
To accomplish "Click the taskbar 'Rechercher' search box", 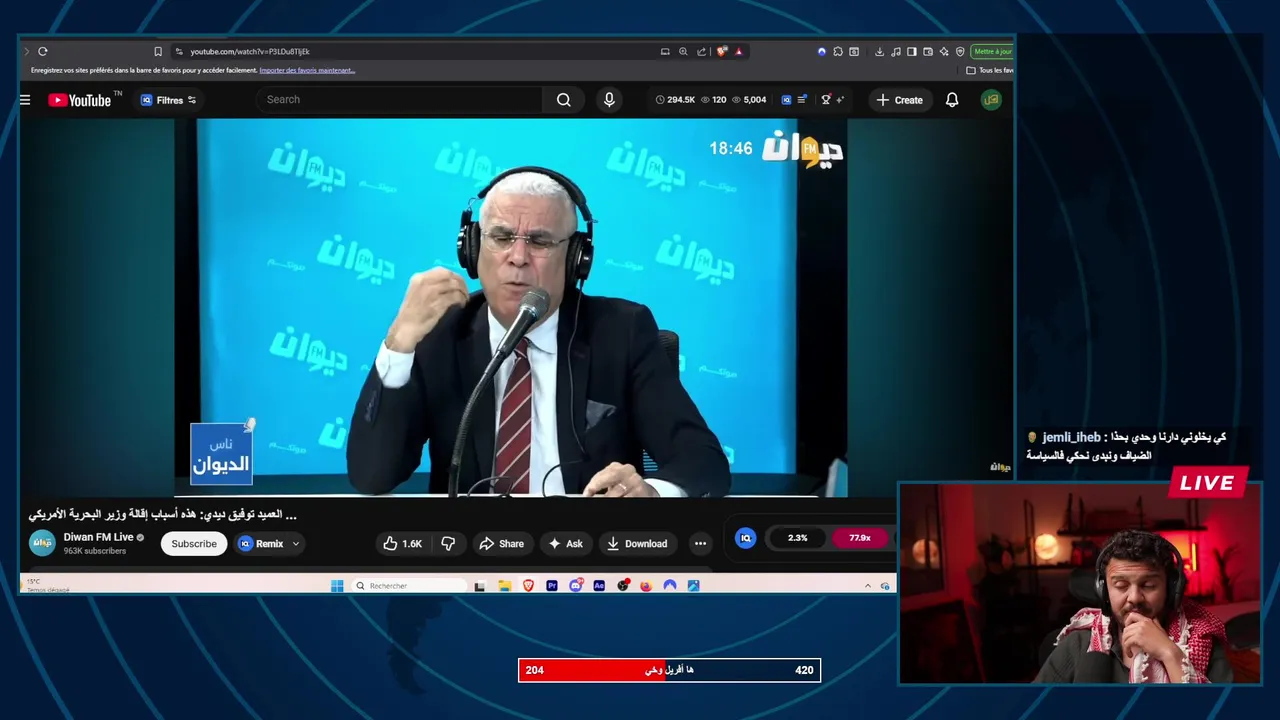I will pos(410,586).
